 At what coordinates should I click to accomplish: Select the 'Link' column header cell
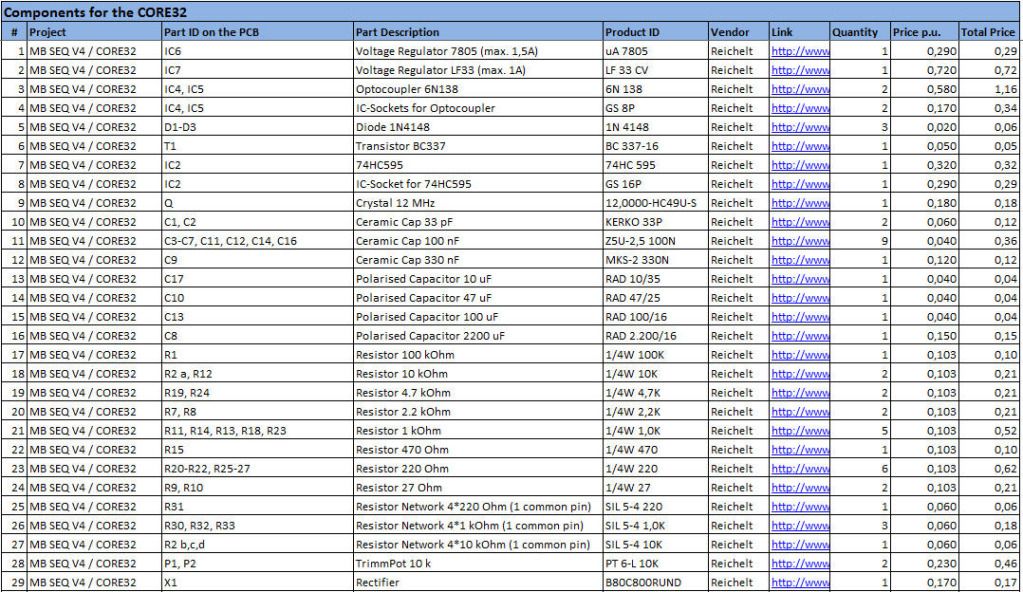coord(799,32)
